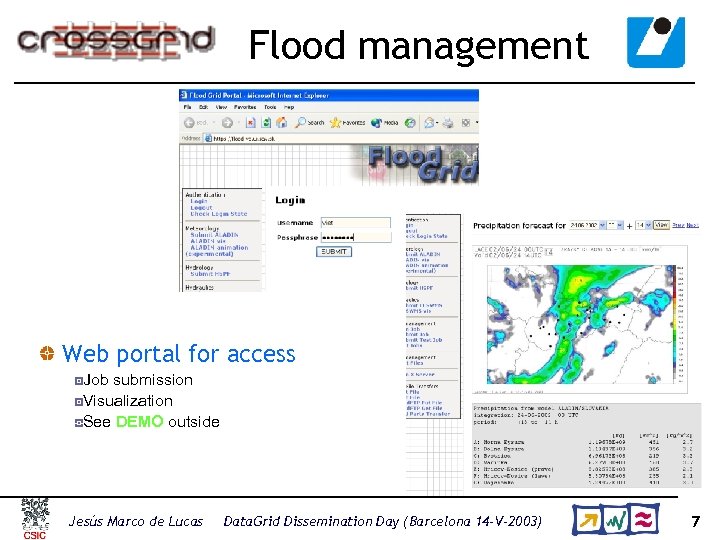Follow the Next forecast link
Image resolution: width=720 pixels, height=540 pixels.
pos(692,225)
